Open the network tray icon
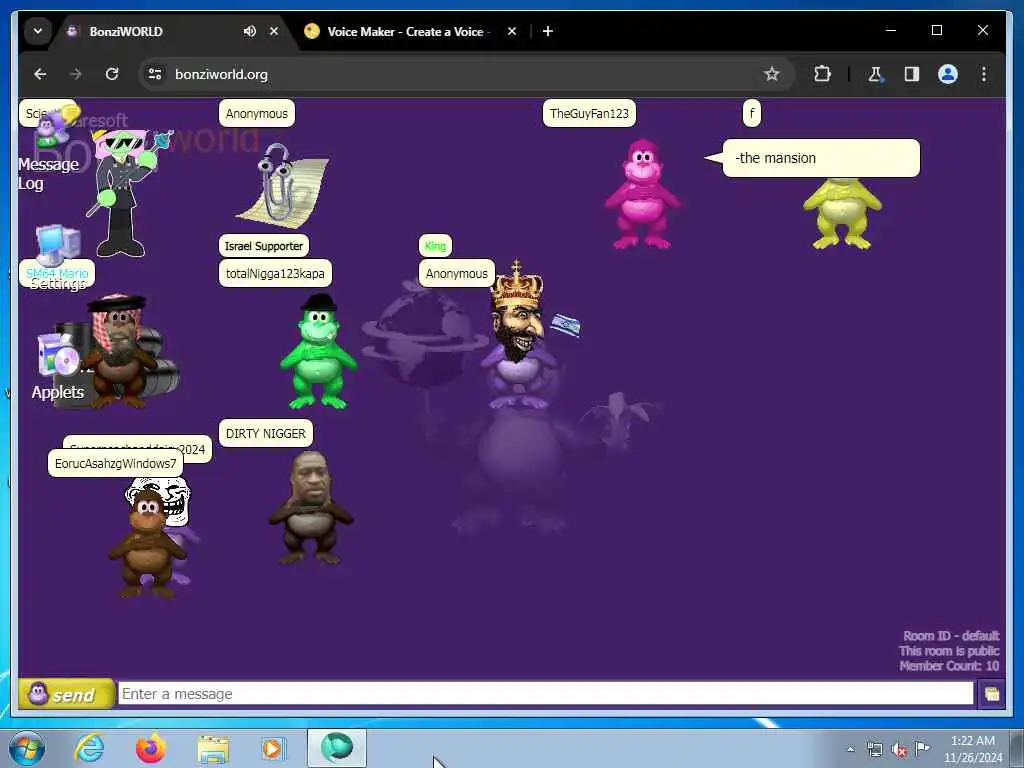The width and height of the screenshot is (1024, 768). 874,750
